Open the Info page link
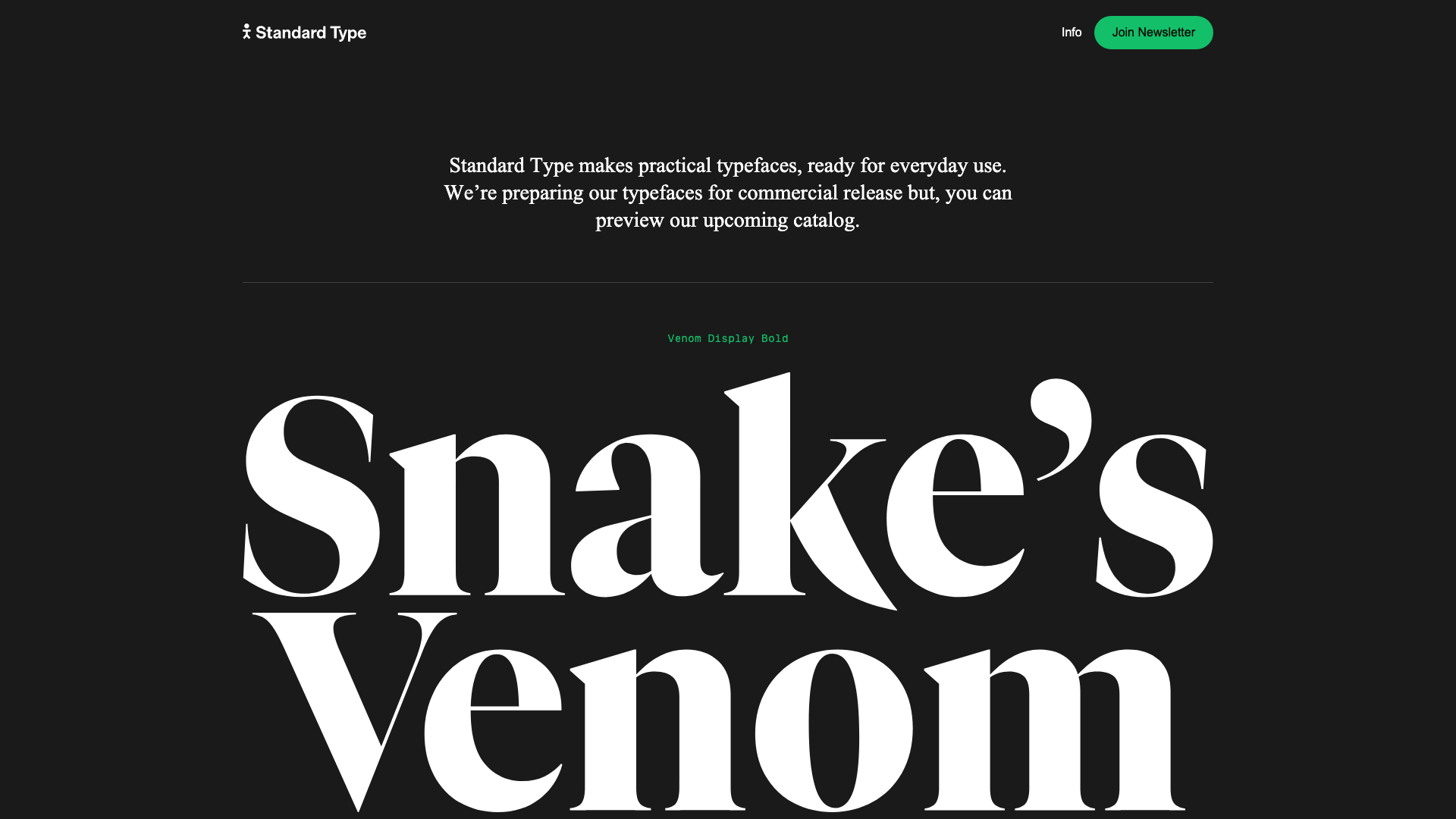This screenshot has width=1456, height=819. pos(1072,32)
